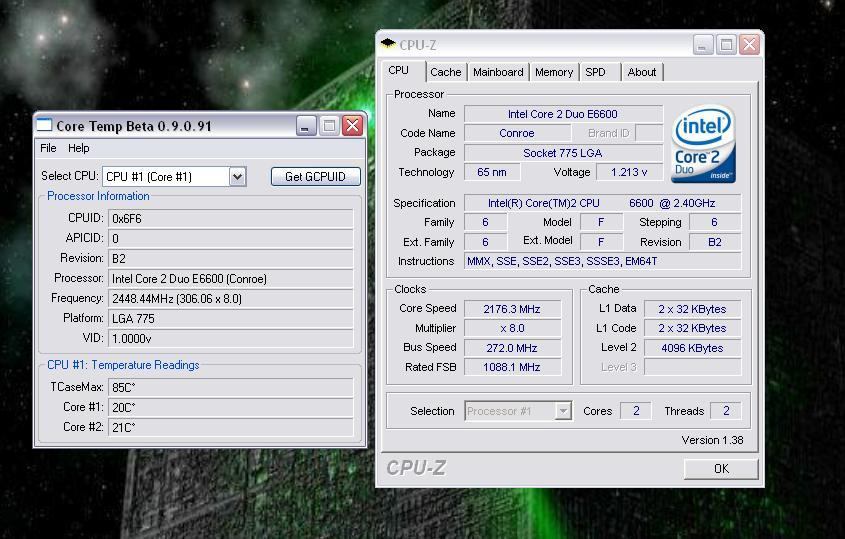Switch to the CPU tab in CPU-Z

pos(399,71)
